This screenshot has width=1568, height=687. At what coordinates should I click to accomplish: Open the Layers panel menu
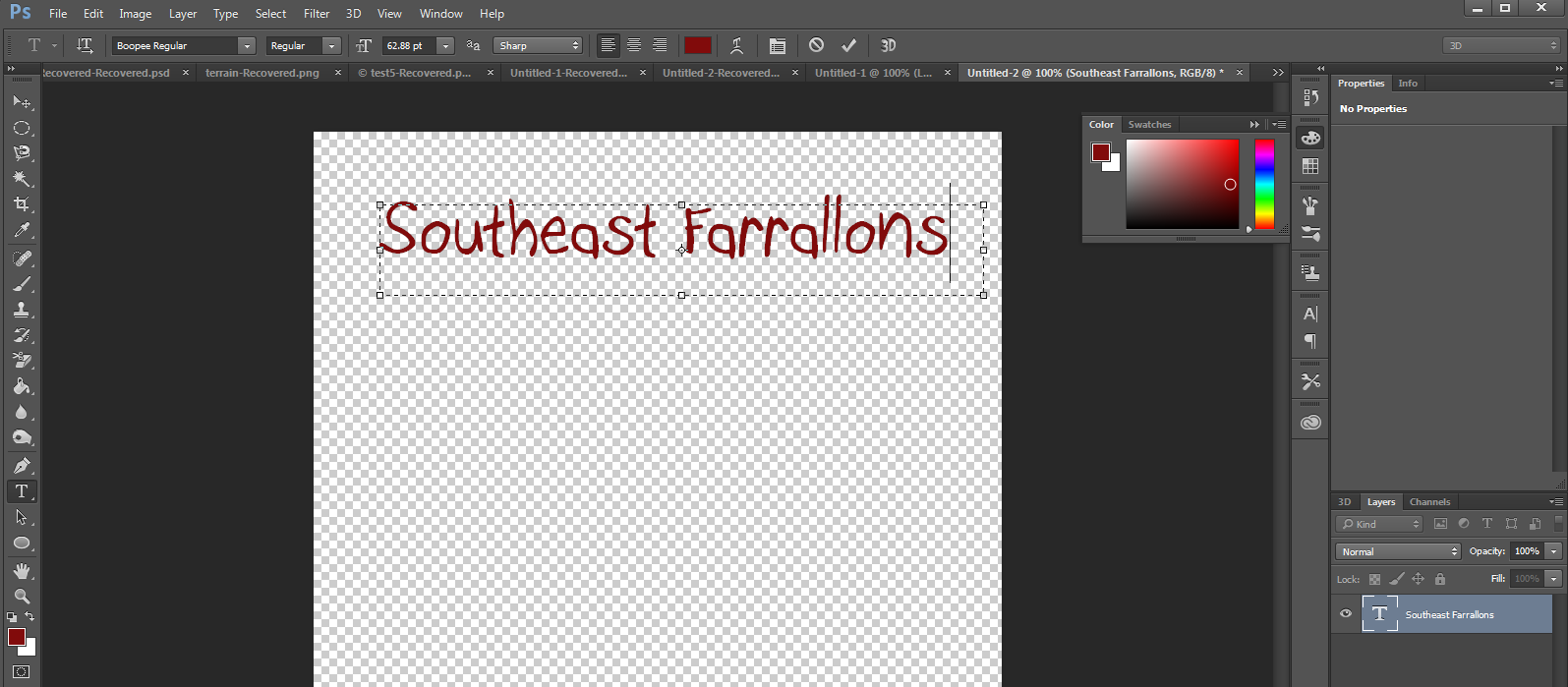[x=1556, y=501]
